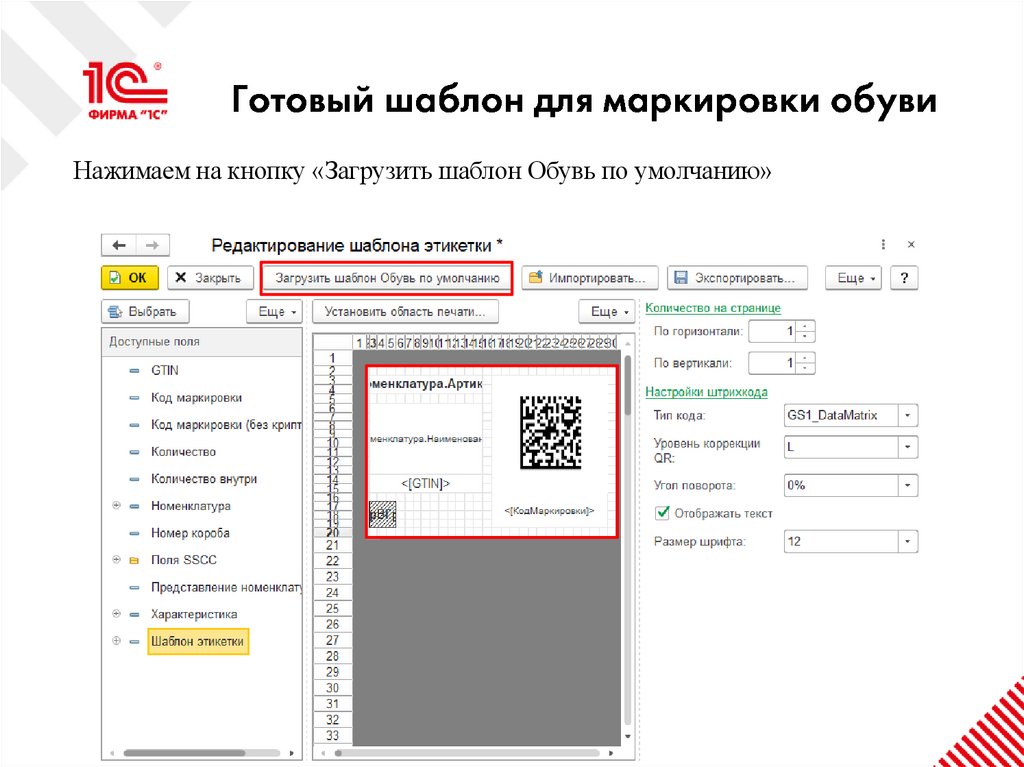Viewport: 1024px width, 767px height.
Task: Select Количество внутри field
Action: [x=204, y=479]
